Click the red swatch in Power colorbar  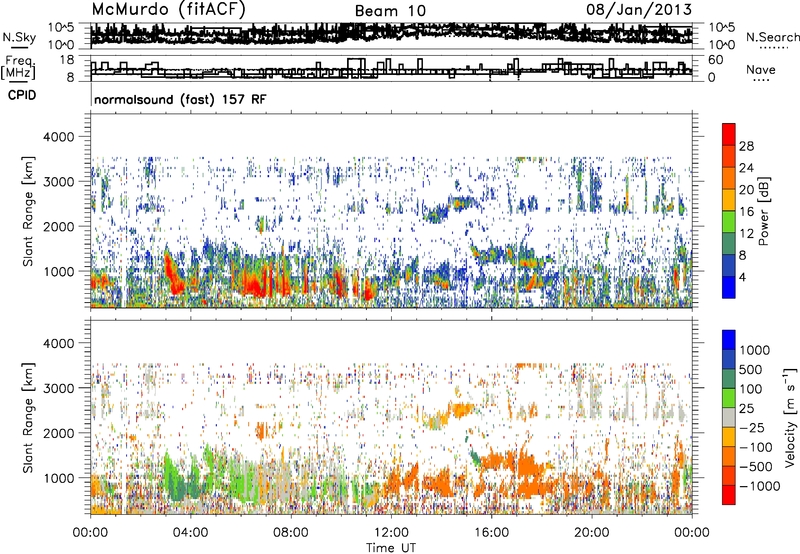pos(729,134)
